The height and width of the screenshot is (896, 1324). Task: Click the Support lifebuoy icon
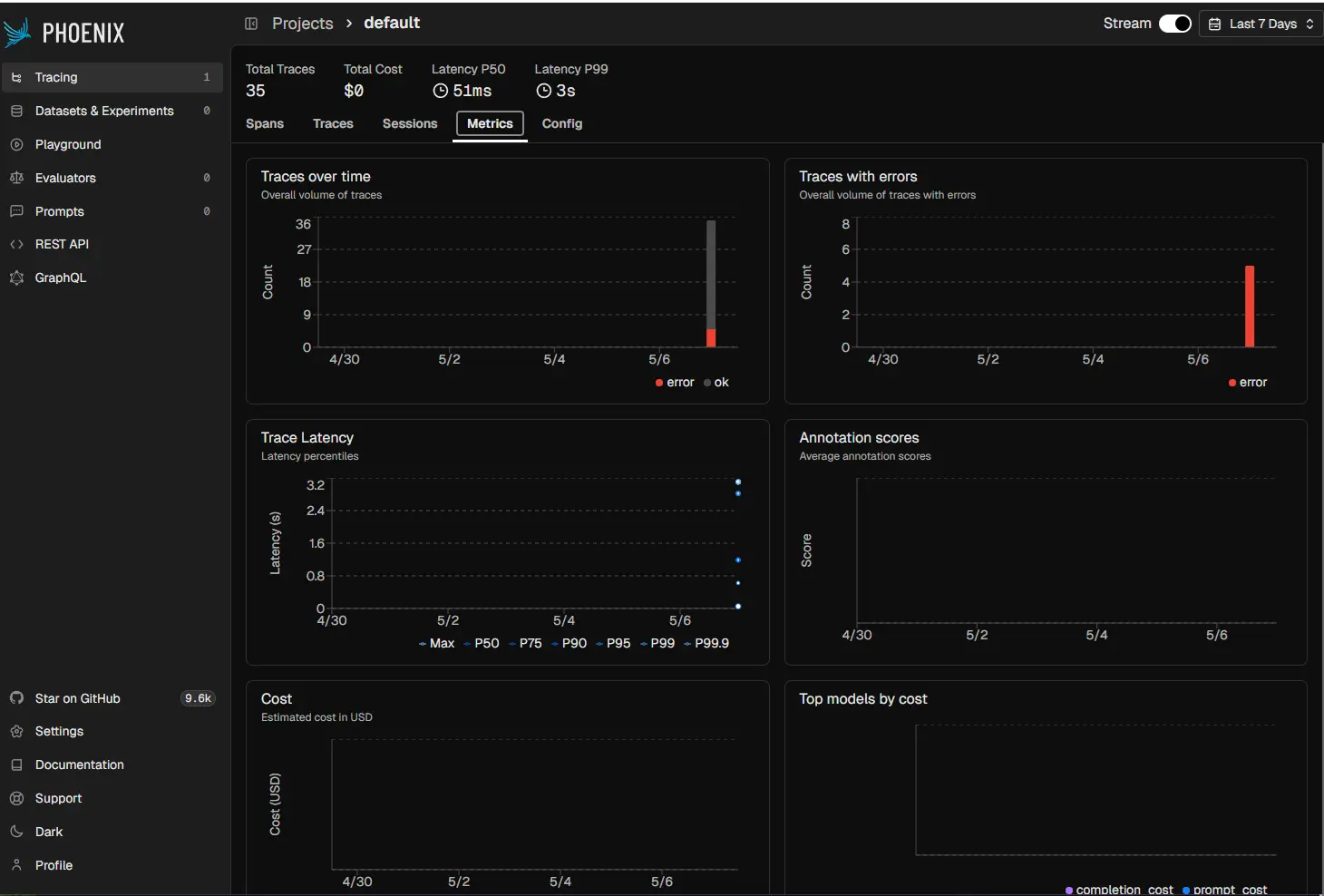click(x=16, y=798)
